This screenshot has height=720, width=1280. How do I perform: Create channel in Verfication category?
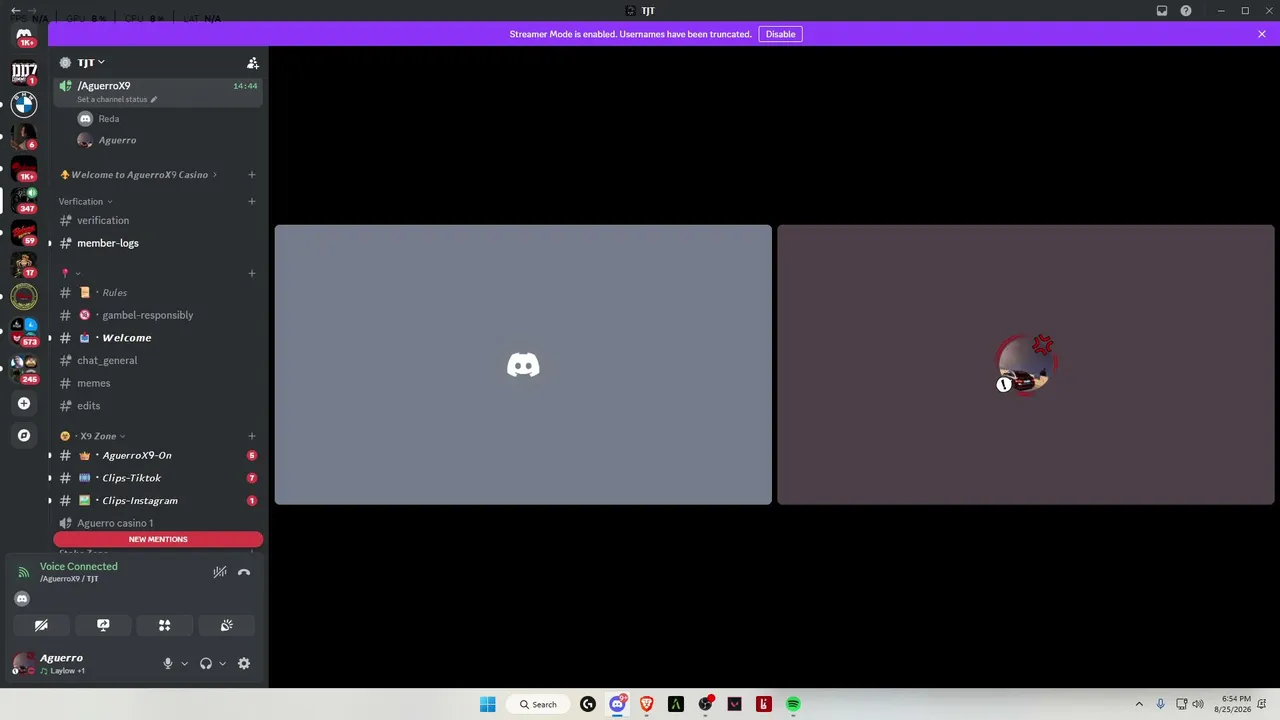(x=252, y=201)
